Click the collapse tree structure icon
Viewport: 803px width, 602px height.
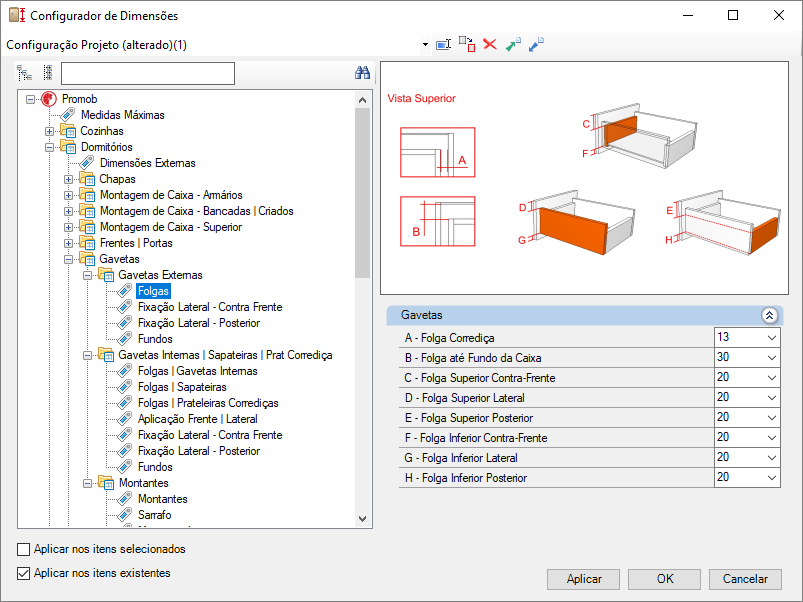[x=48, y=73]
